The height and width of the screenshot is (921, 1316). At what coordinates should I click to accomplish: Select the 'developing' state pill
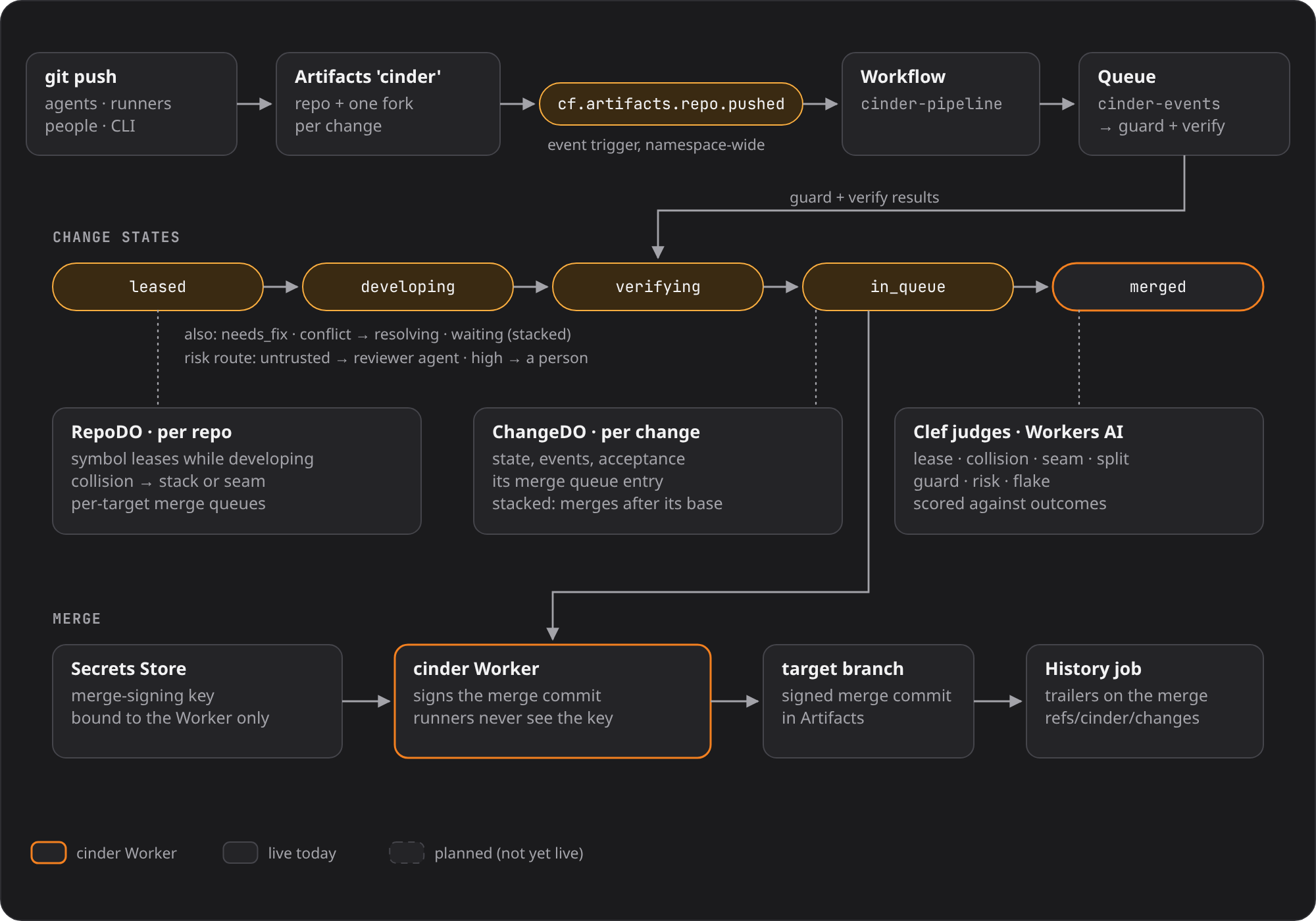point(408,287)
